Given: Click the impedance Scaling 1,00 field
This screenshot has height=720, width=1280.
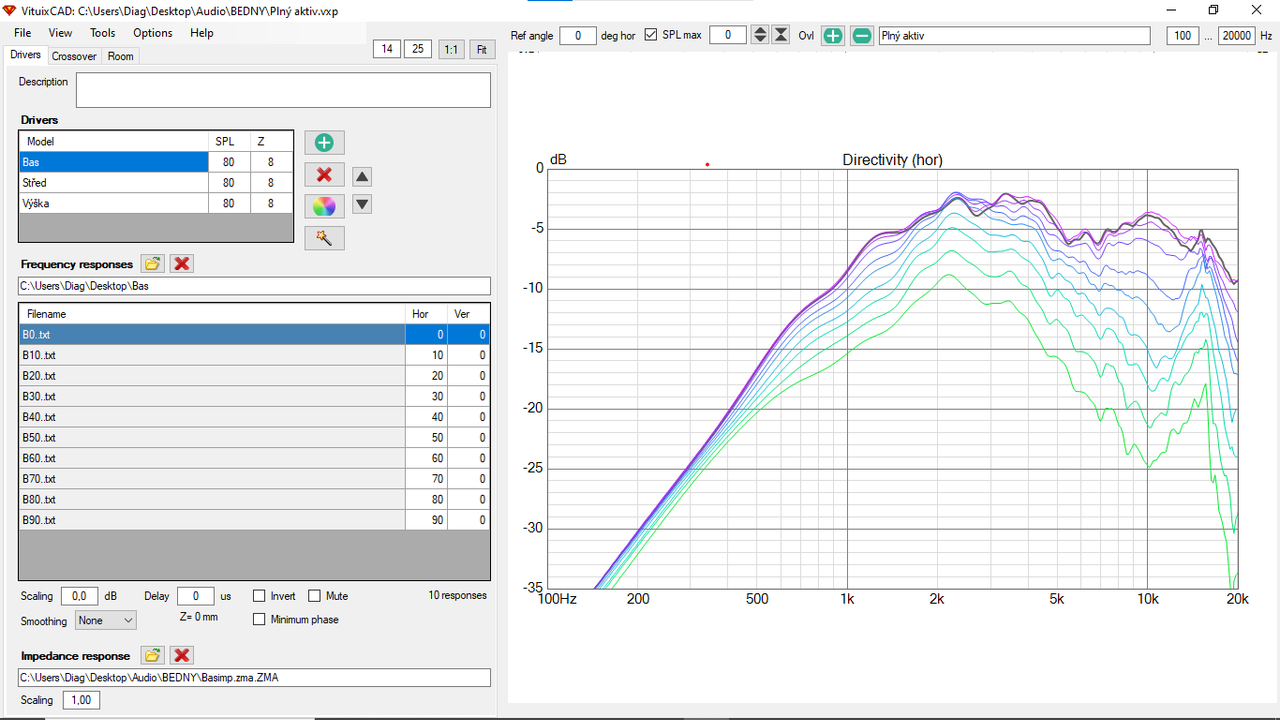Looking at the screenshot, I should 81,700.
